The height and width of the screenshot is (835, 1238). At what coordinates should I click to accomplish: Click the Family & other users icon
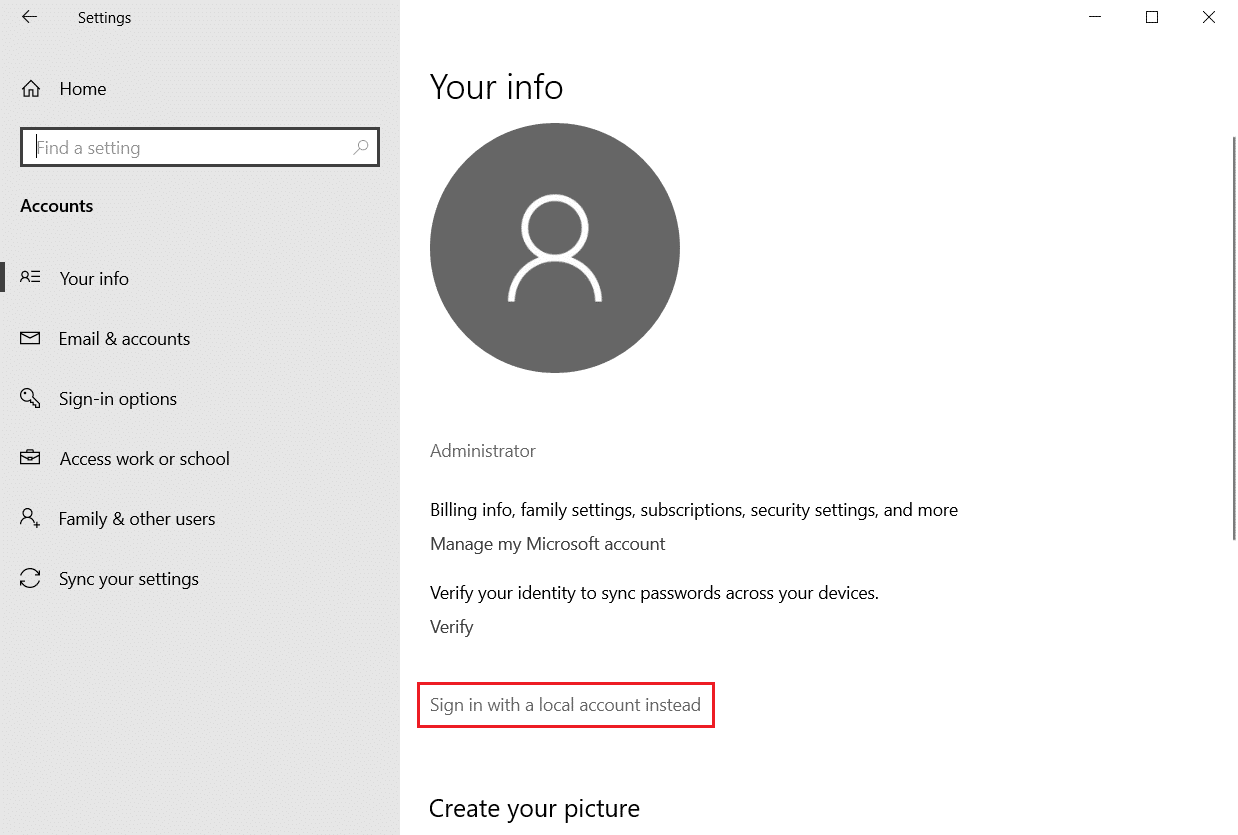tap(30, 518)
